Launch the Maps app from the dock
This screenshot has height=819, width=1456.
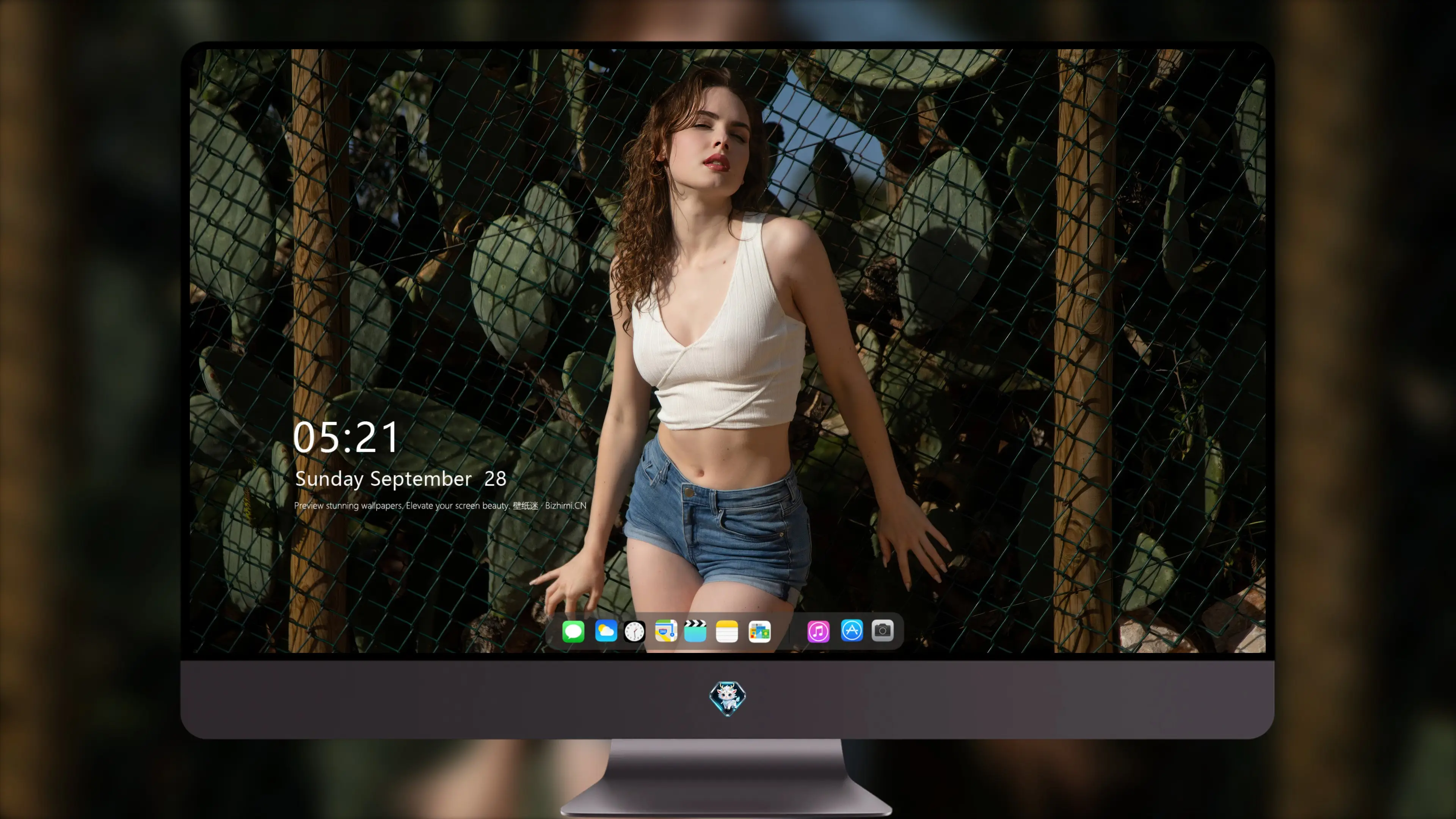coord(666,631)
